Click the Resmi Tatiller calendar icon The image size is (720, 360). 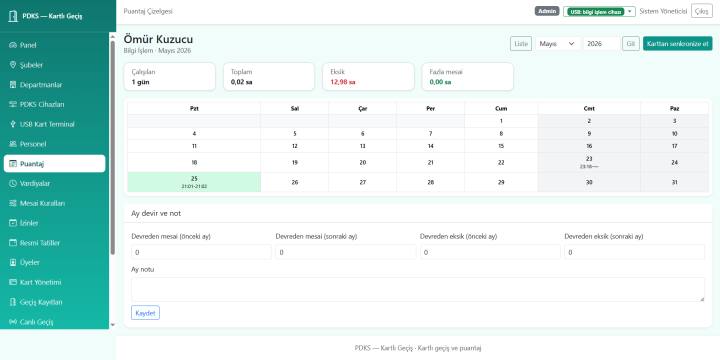[13, 243]
